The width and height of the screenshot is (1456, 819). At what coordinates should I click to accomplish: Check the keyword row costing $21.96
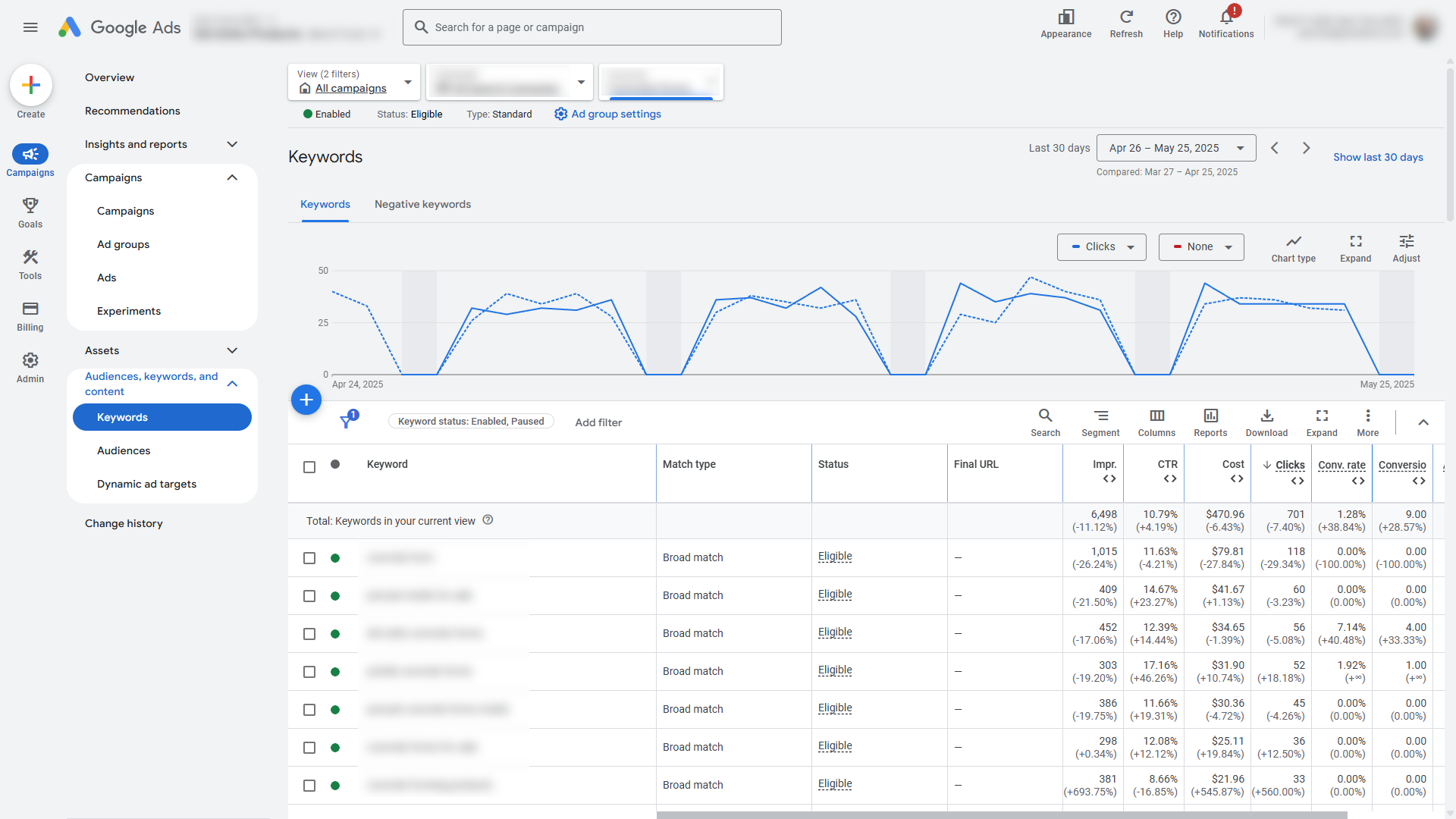click(x=309, y=786)
